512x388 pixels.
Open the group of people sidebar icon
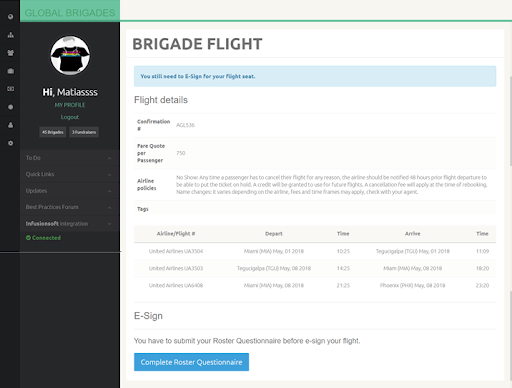pyautogui.click(x=11, y=53)
